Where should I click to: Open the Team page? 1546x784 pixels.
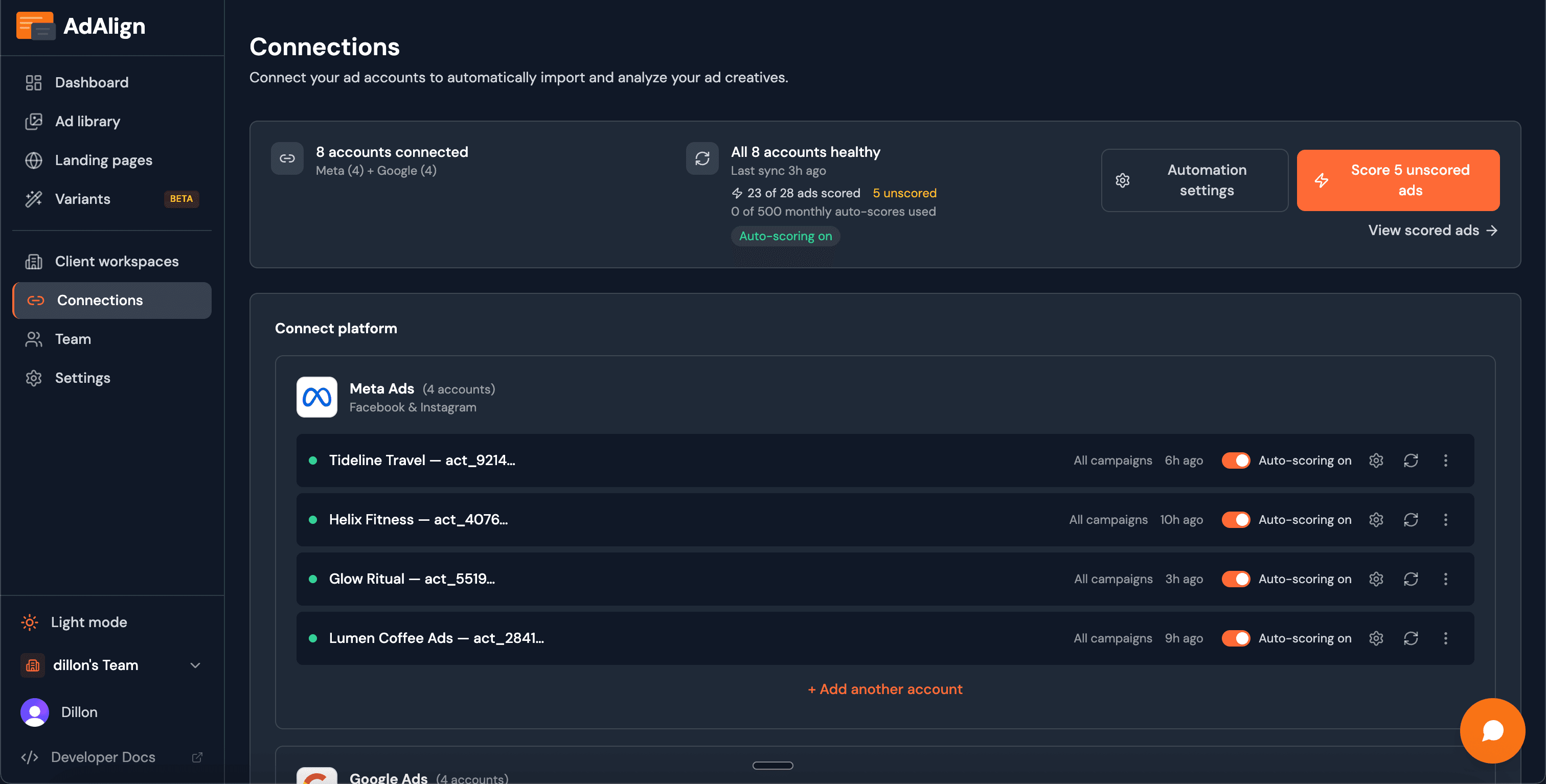click(x=111, y=339)
